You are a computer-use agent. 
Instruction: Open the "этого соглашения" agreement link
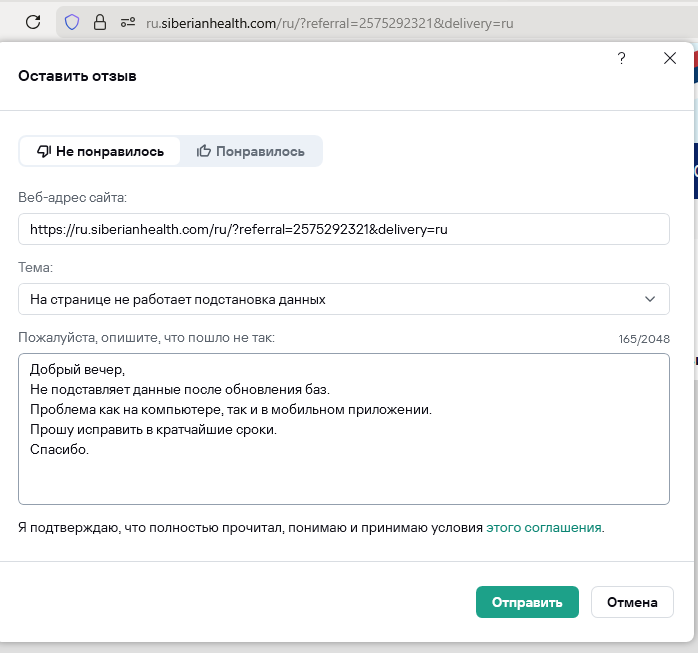544,526
